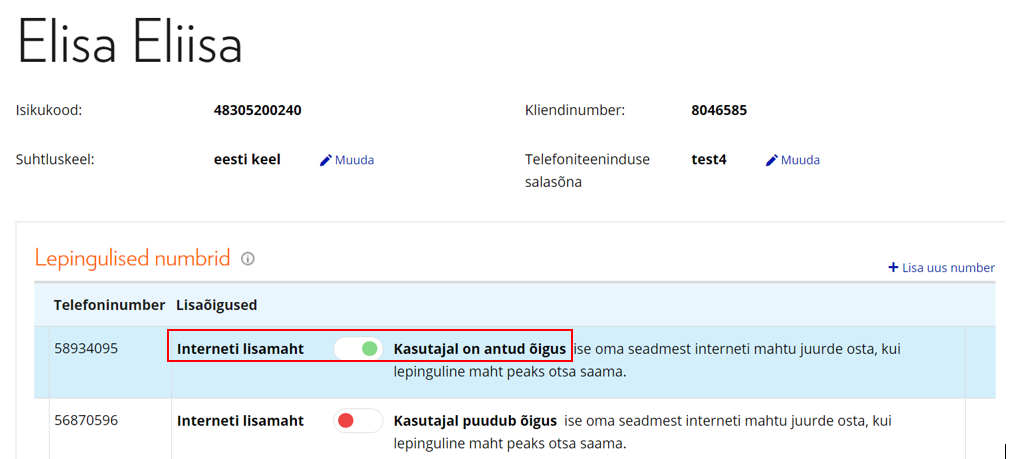Click the plus icon before Lisa uus number
Image resolution: width=1009 pixels, height=459 pixels.
pyautogui.click(x=893, y=268)
